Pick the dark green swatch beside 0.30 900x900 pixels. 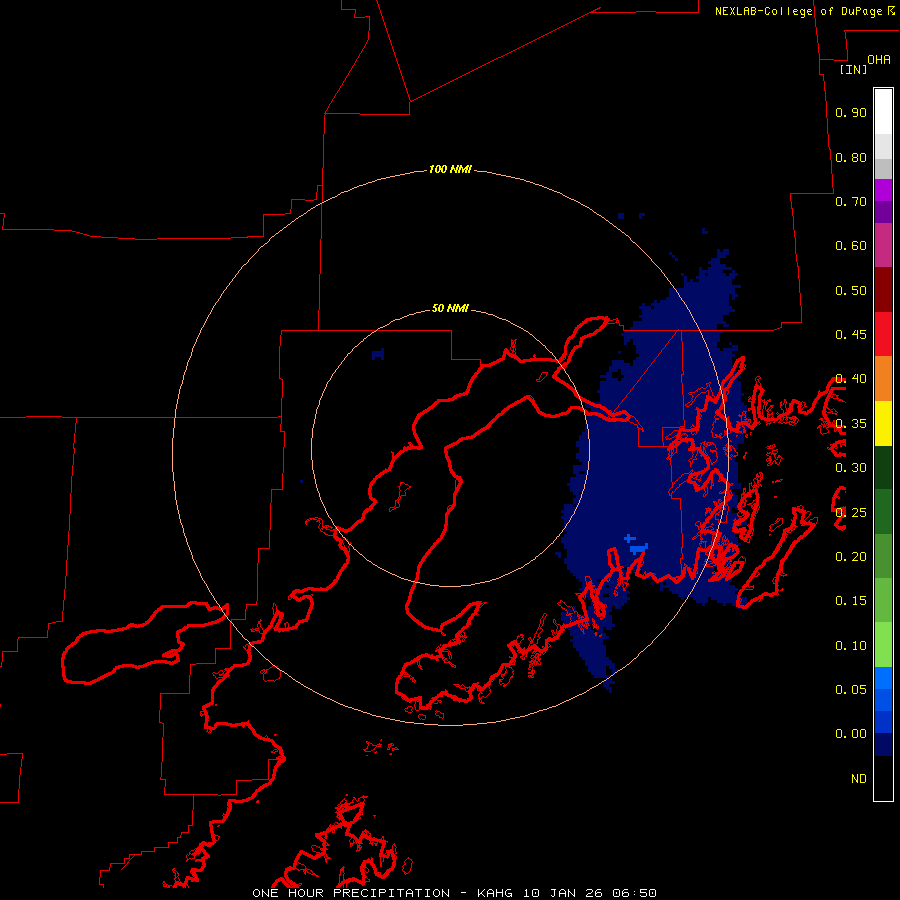[x=883, y=467]
